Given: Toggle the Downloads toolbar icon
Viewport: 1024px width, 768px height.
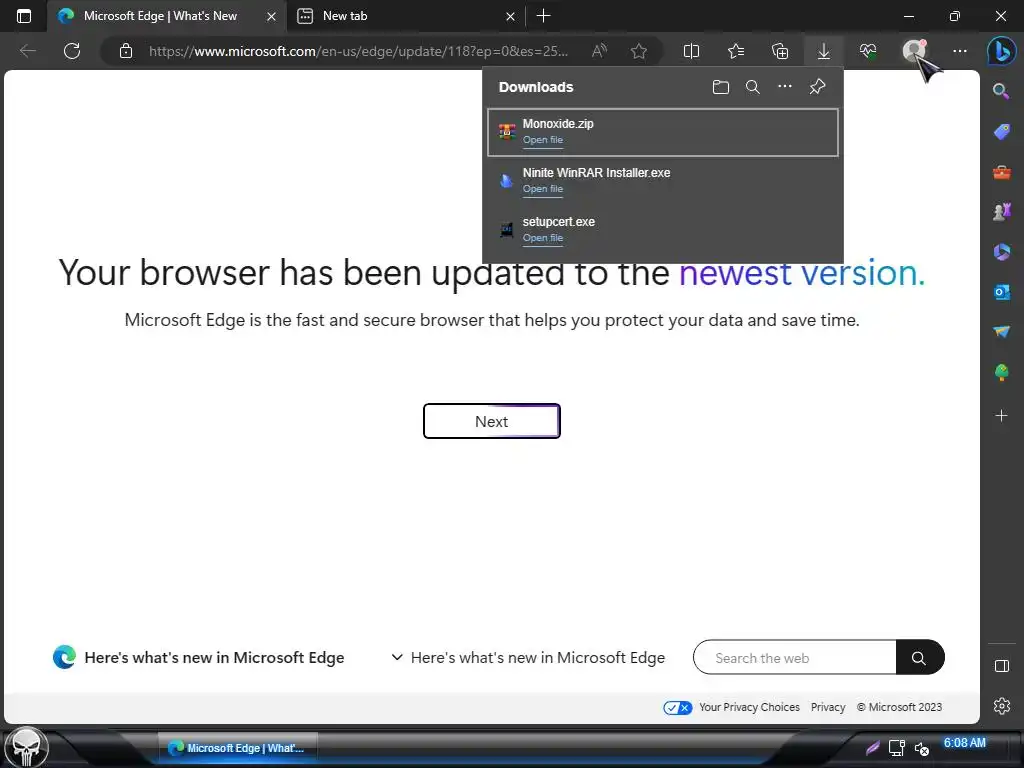Looking at the screenshot, I should (x=824, y=51).
